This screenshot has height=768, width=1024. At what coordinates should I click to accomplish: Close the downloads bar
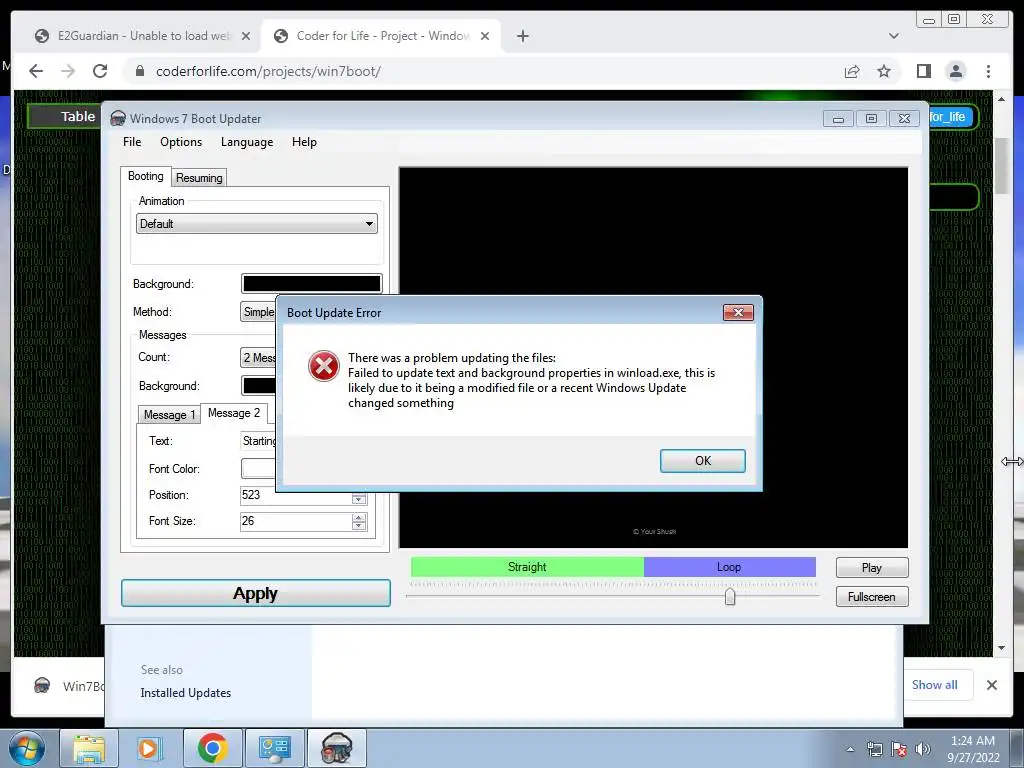pos(991,684)
